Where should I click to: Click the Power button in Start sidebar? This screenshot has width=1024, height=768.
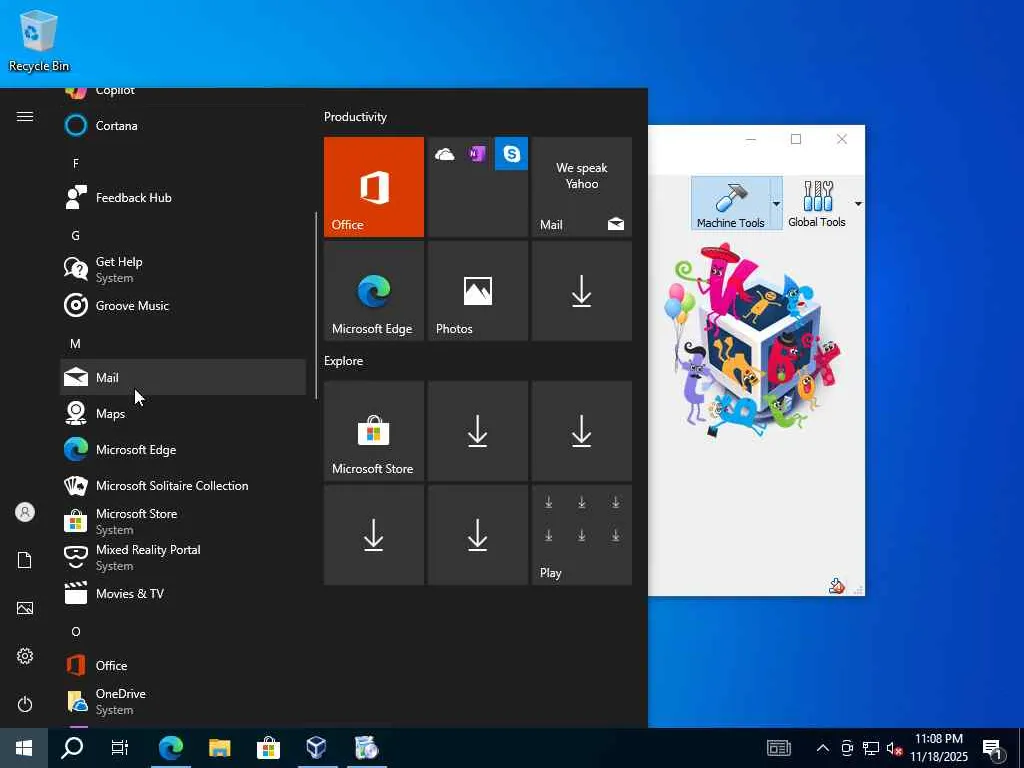point(25,704)
